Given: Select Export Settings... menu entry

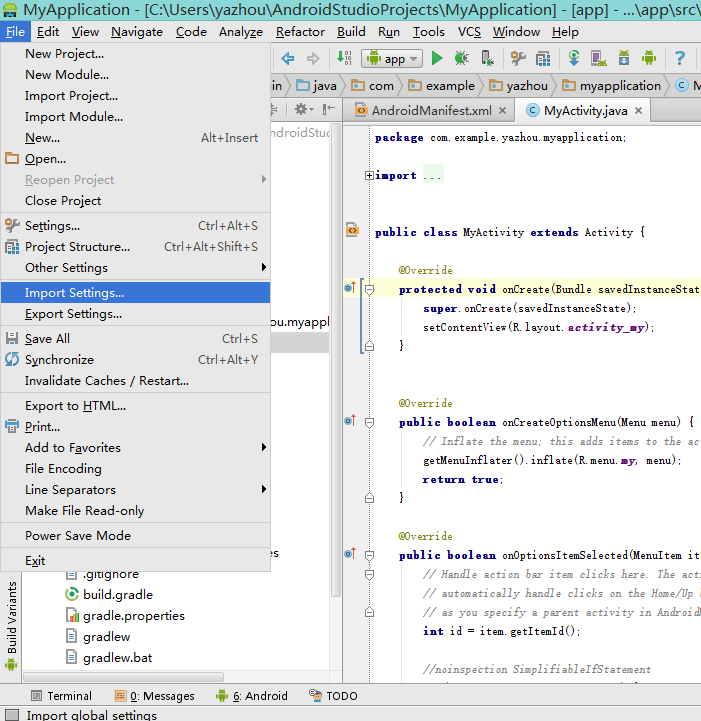Looking at the screenshot, I should click(x=135, y=314).
